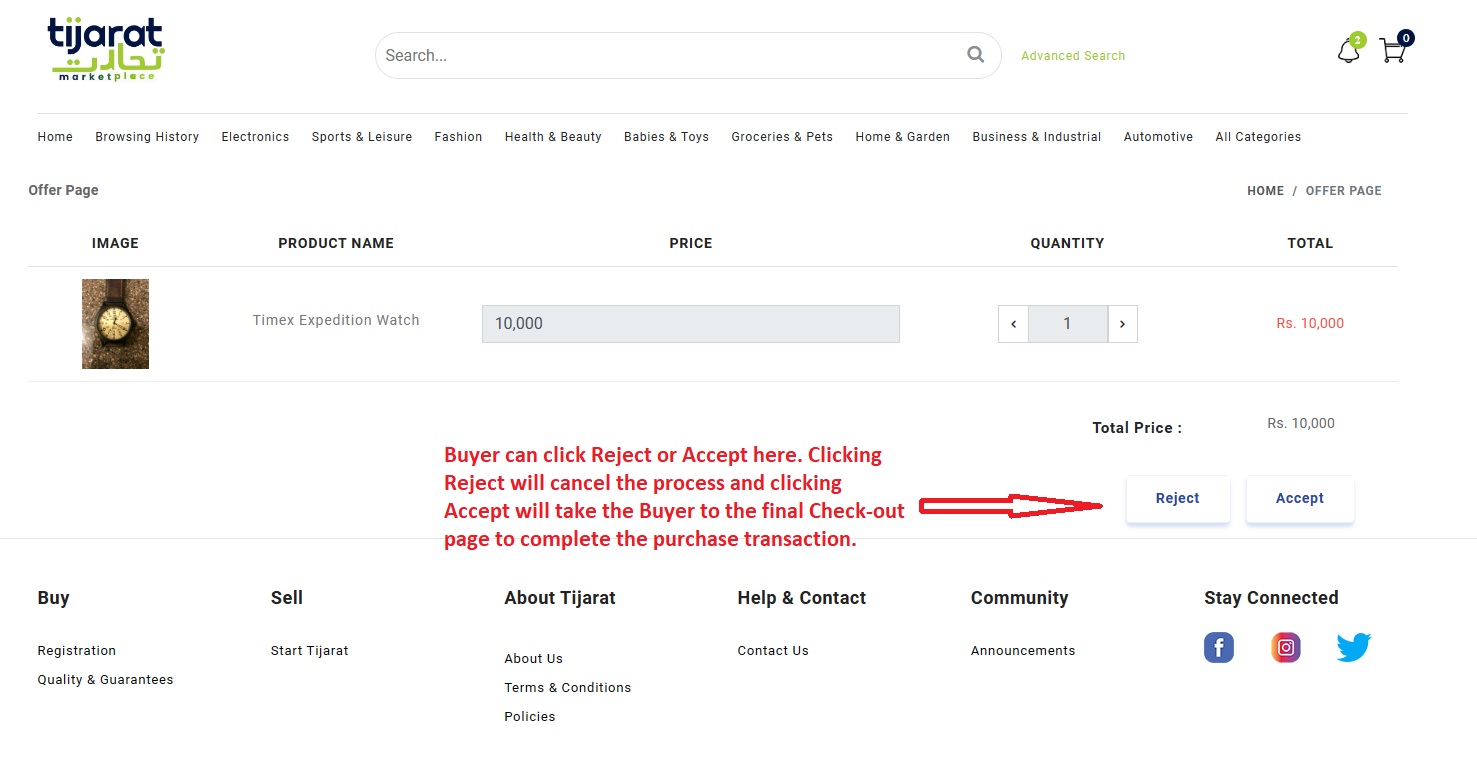
Task: Open All Categories menu
Action: click(x=1258, y=137)
